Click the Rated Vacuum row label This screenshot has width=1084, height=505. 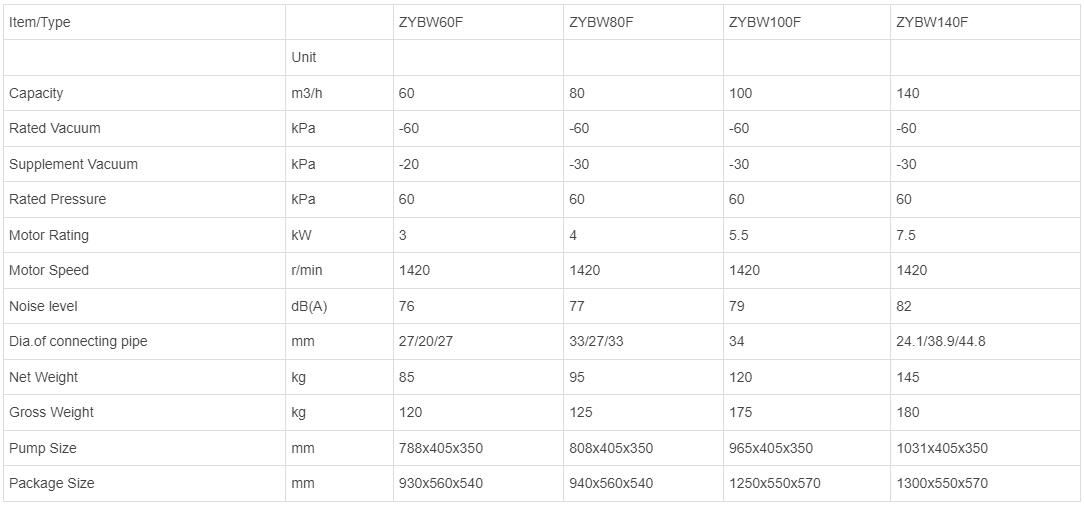(55, 128)
